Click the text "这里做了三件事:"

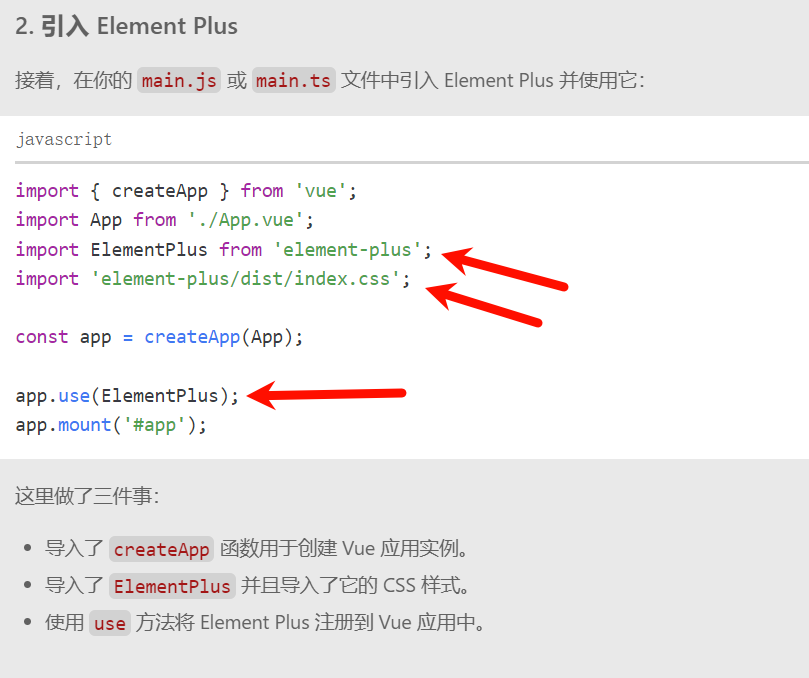coord(87,496)
